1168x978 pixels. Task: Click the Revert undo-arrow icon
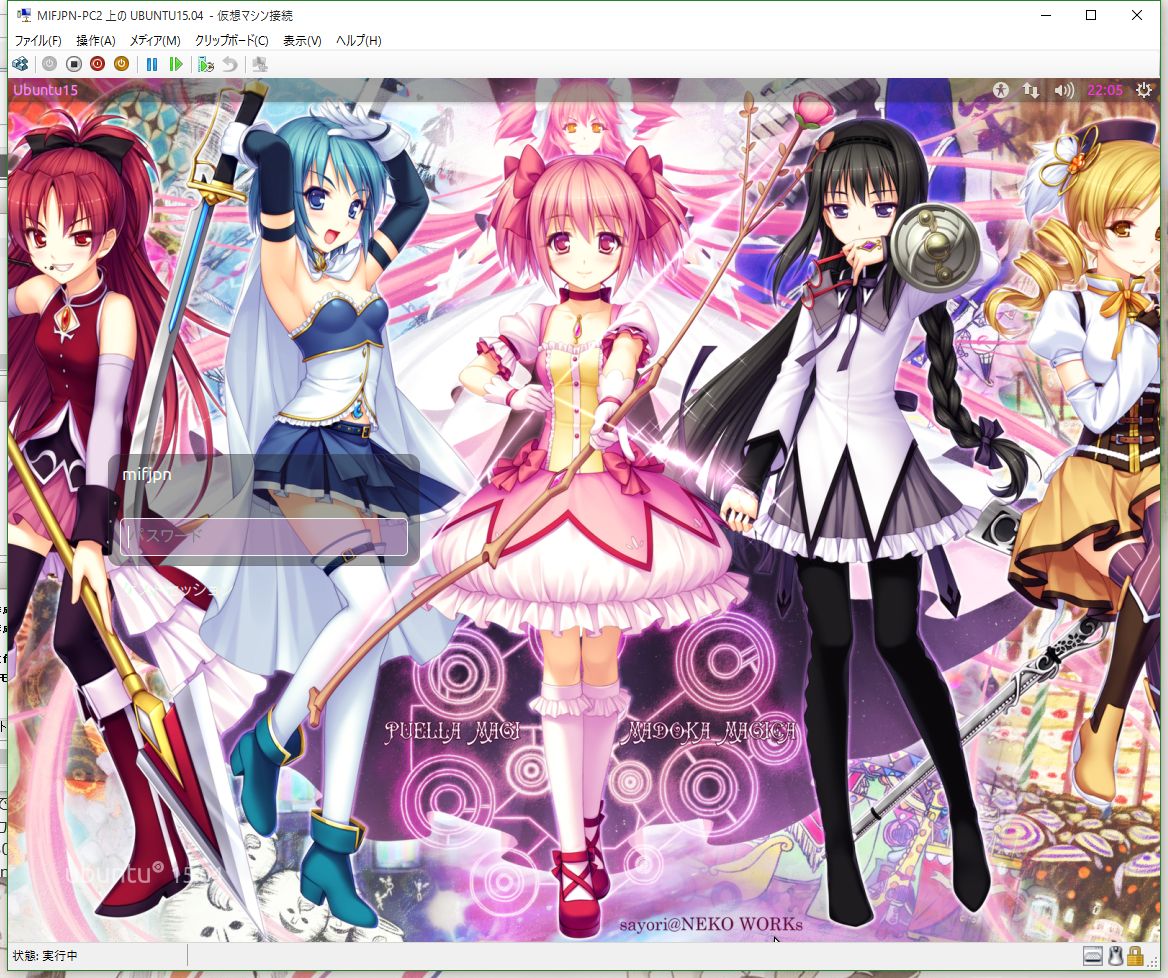[x=229, y=65]
